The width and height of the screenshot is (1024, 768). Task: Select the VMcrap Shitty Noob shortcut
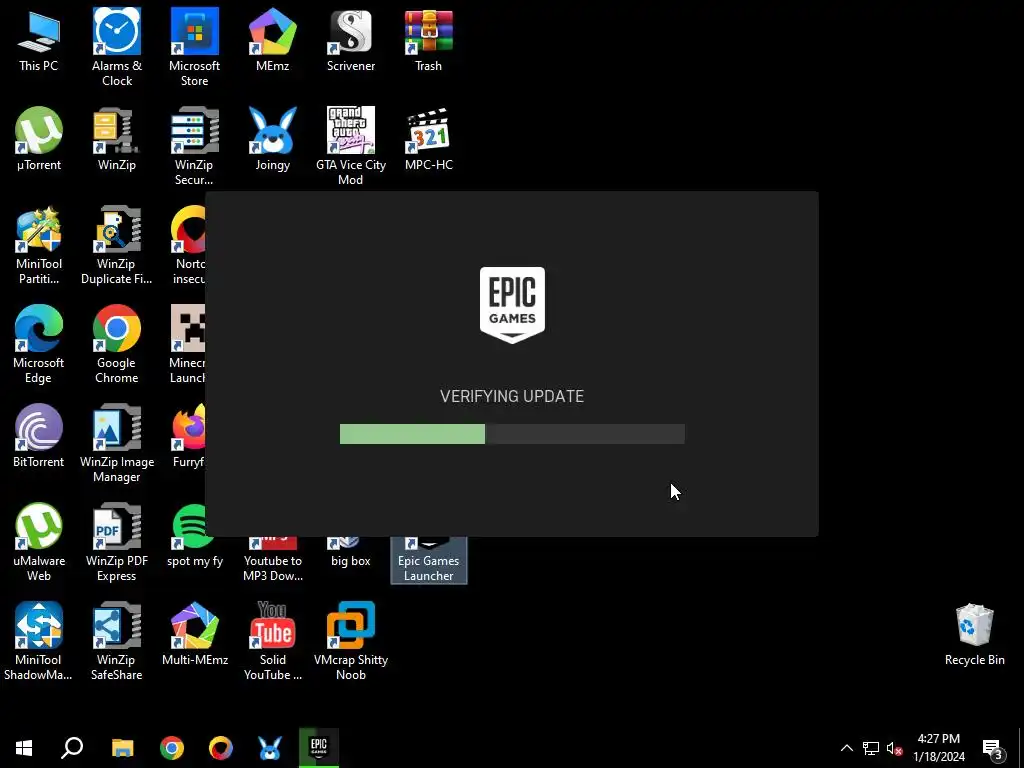pyautogui.click(x=351, y=641)
